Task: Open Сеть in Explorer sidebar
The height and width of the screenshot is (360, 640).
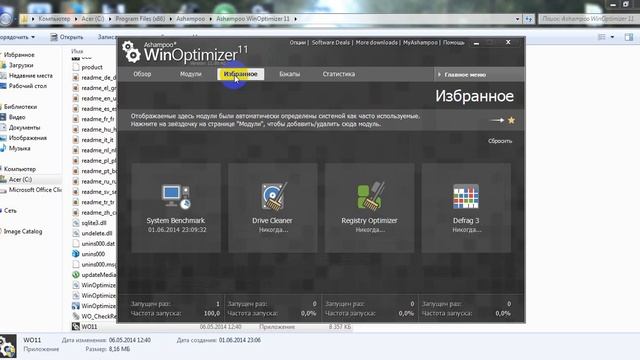Action: [10, 211]
